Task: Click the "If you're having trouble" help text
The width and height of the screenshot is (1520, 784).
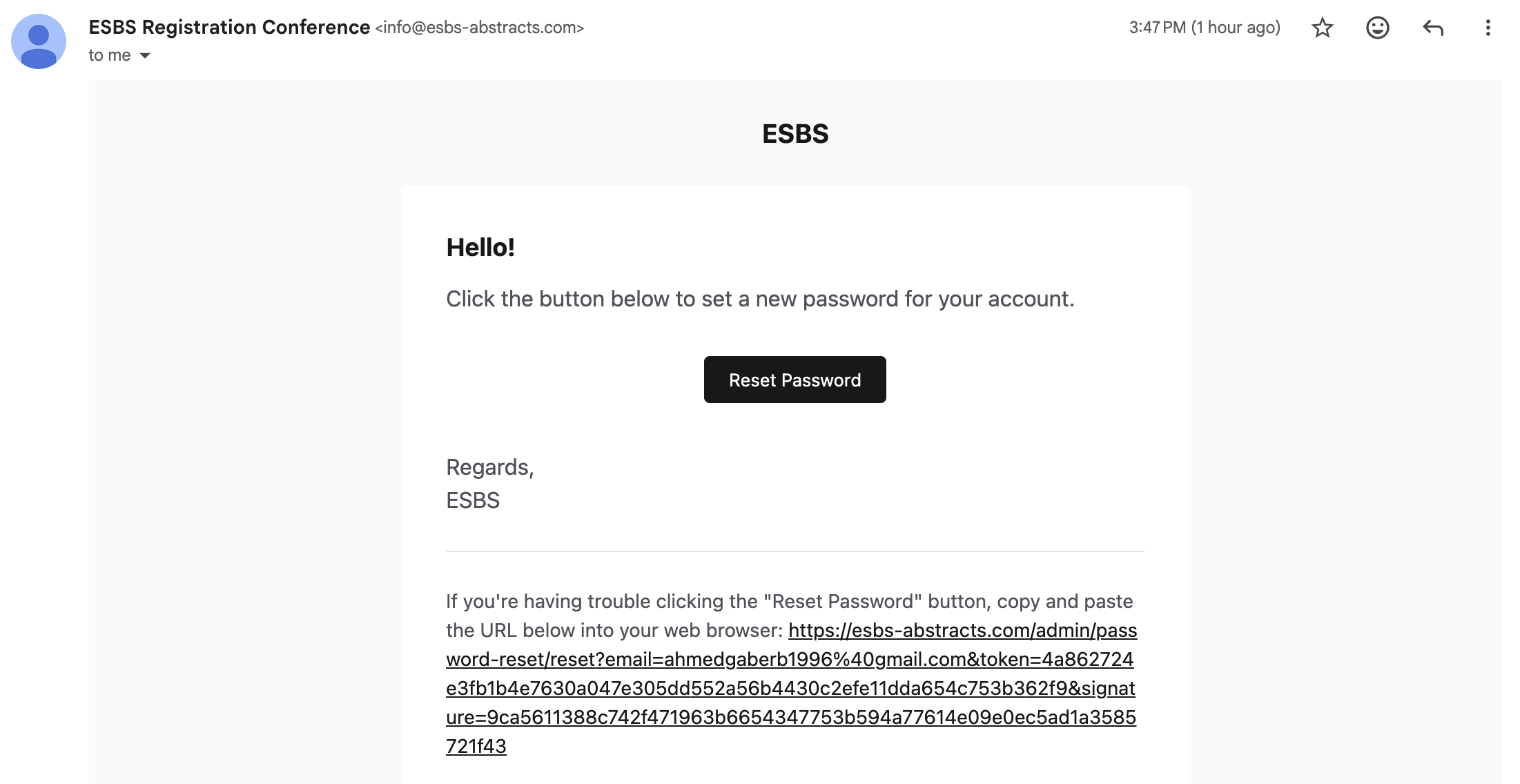Action: coord(789,601)
